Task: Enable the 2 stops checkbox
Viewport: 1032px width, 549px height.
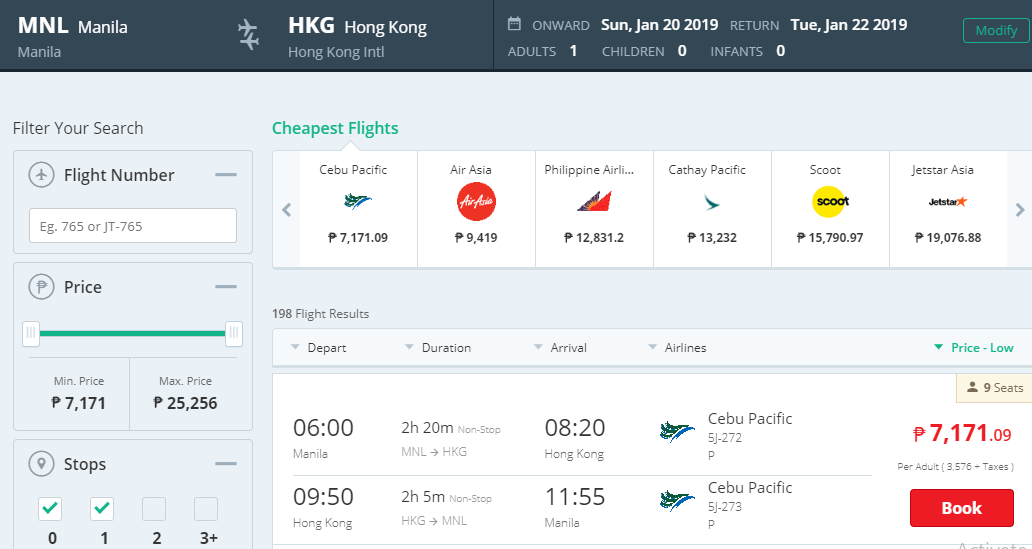Action: [x=154, y=509]
